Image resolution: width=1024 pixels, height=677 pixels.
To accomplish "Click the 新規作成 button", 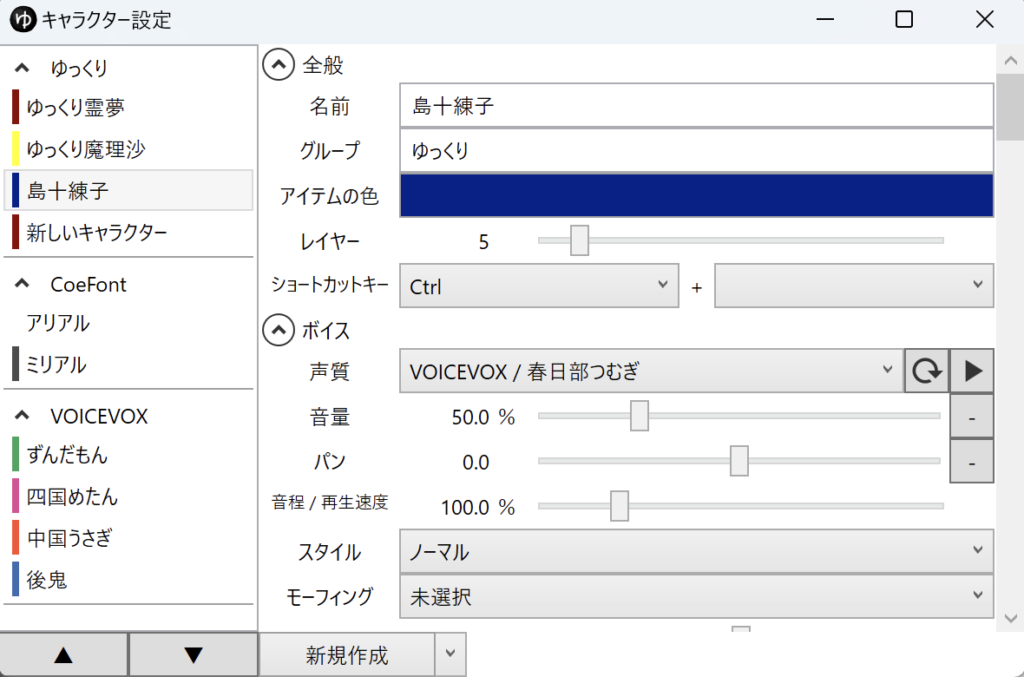I will point(347,654).
